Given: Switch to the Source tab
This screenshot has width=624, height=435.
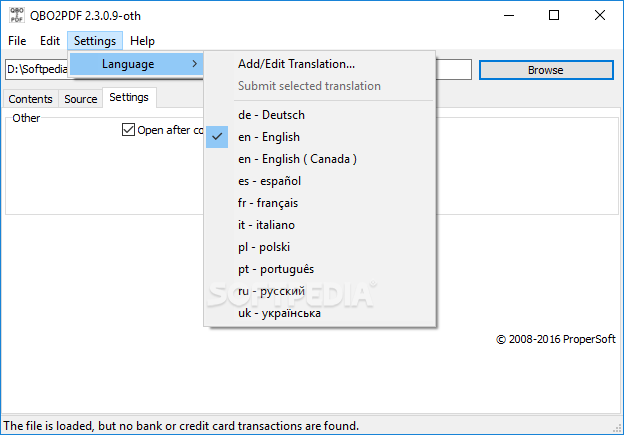Looking at the screenshot, I should pyautogui.click(x=81, y=99).
